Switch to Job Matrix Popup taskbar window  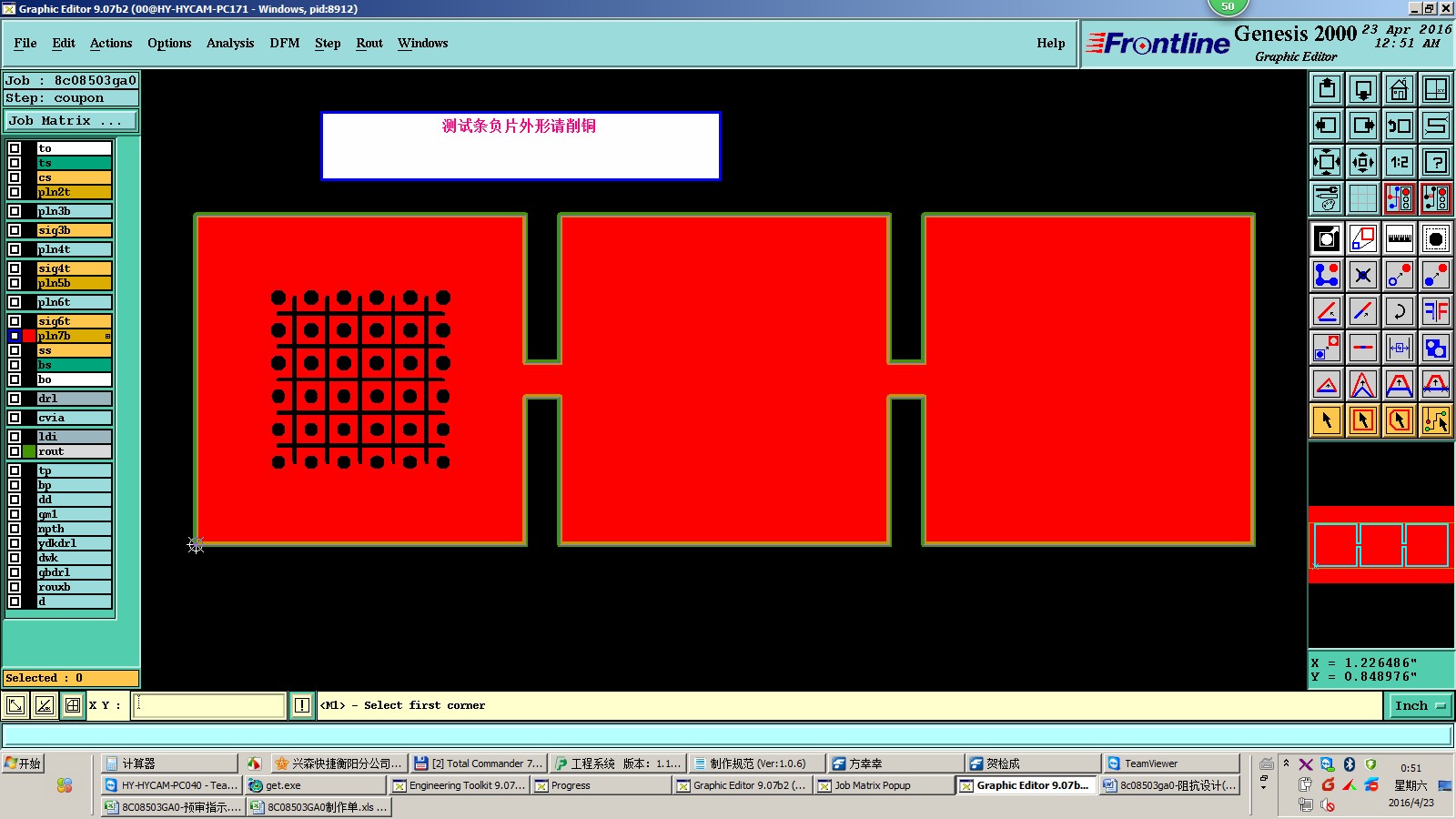point(882,785)
